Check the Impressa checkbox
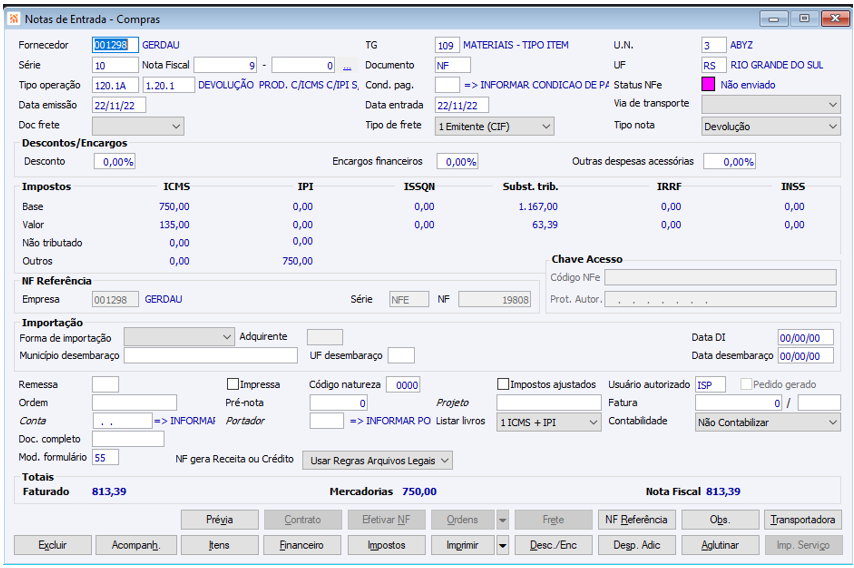 point(233,384)
